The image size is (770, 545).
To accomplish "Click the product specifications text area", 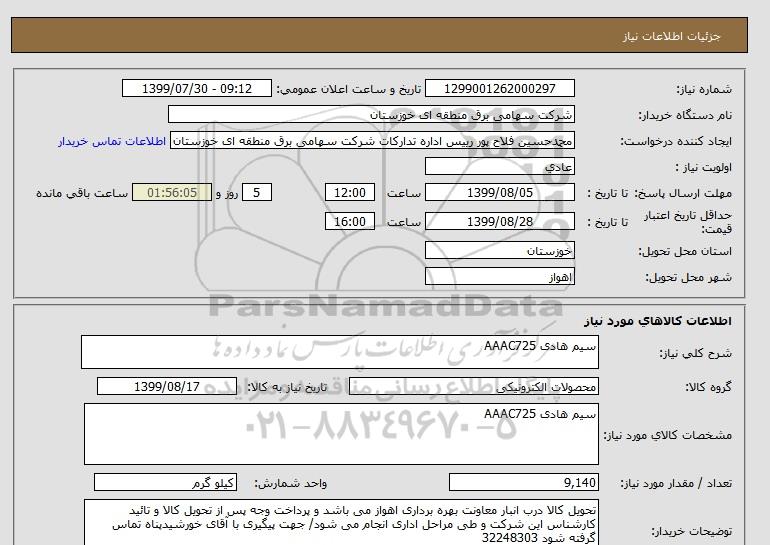I will [341, 434].
